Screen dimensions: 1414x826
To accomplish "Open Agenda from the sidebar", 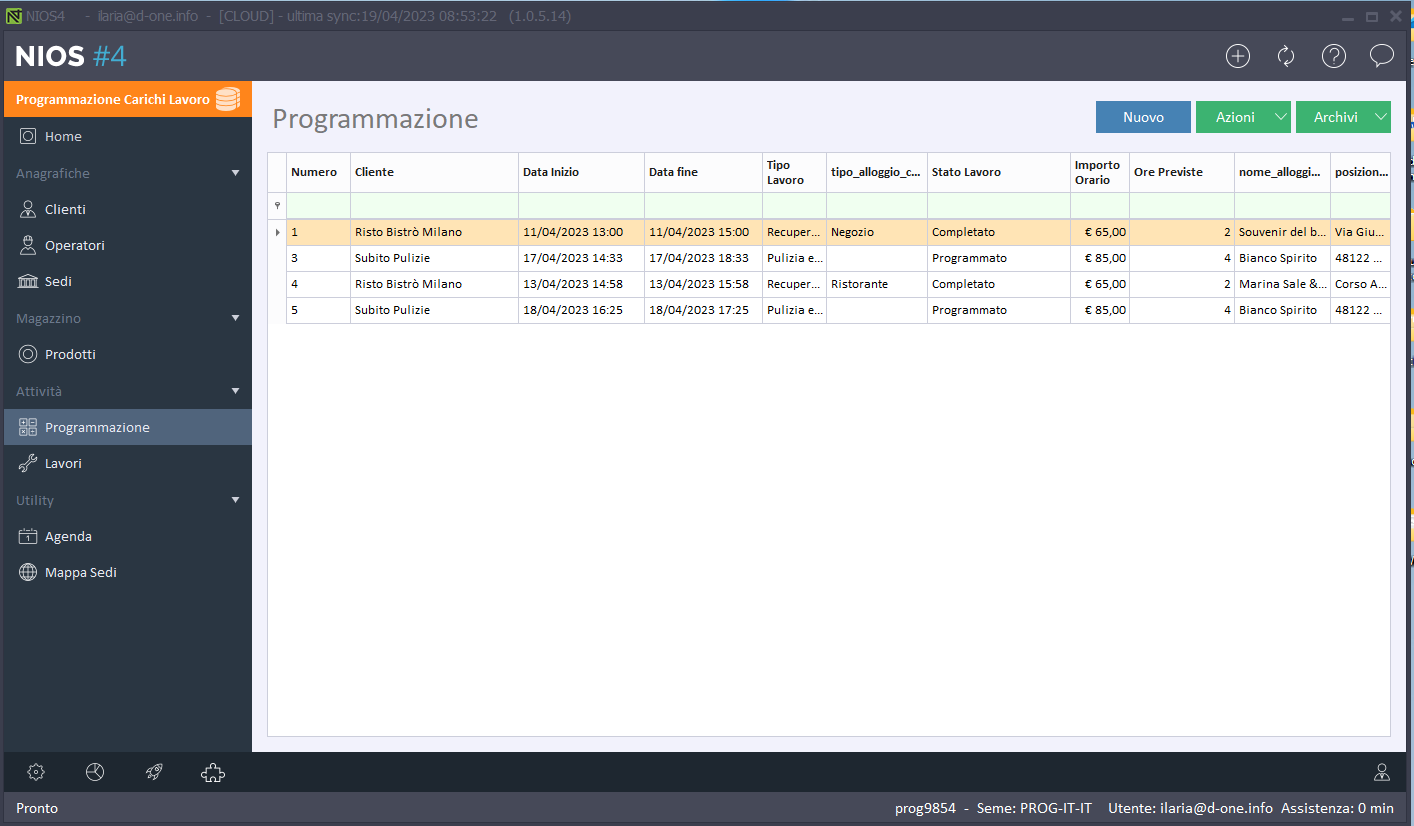I will [x=68, y=536].
